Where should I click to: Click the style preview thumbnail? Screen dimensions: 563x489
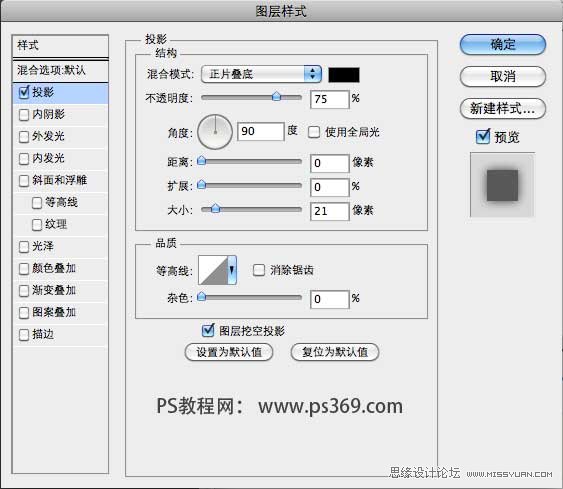coord(502,185)
